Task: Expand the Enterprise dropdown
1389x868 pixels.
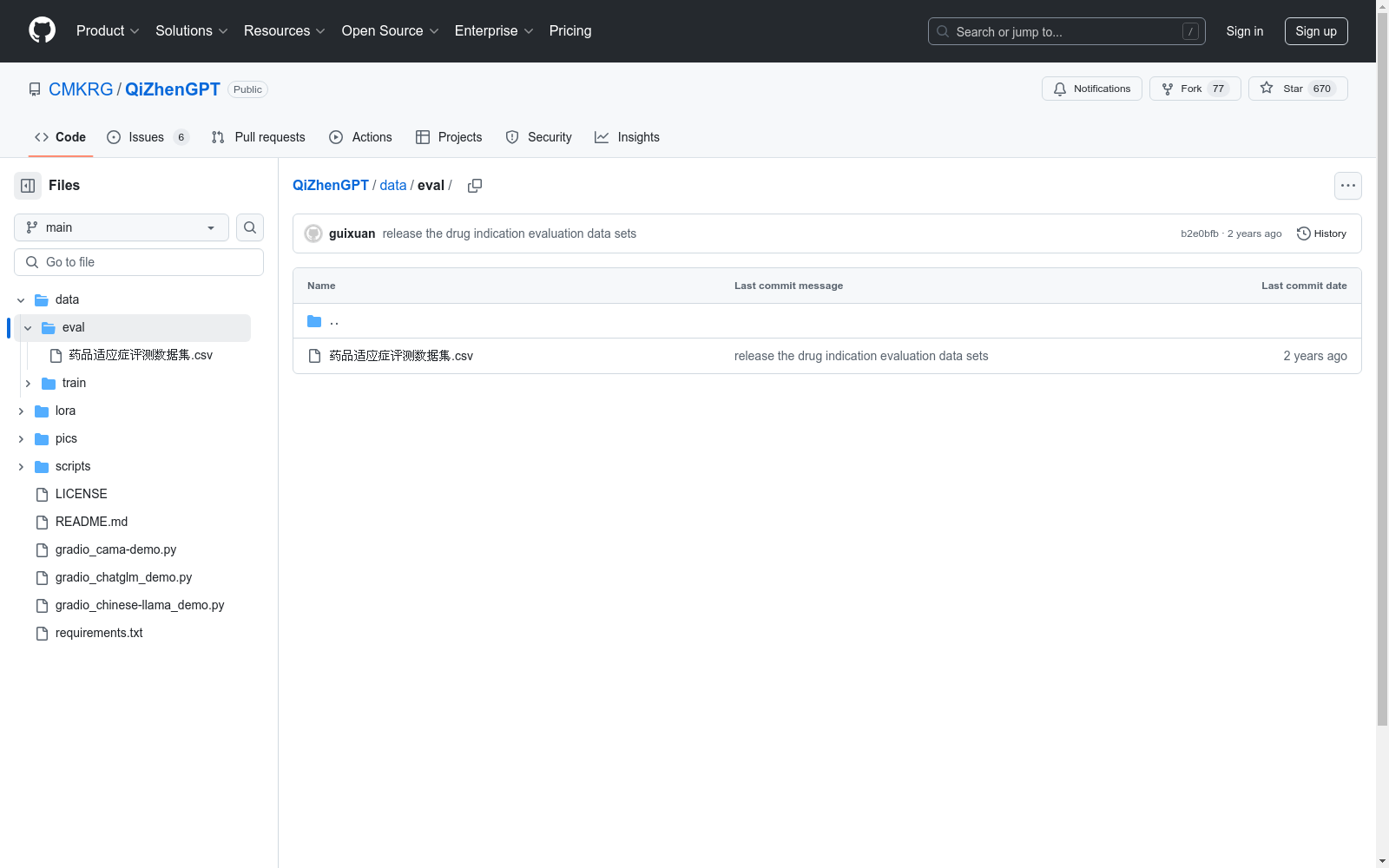Action: pos(494,30)
